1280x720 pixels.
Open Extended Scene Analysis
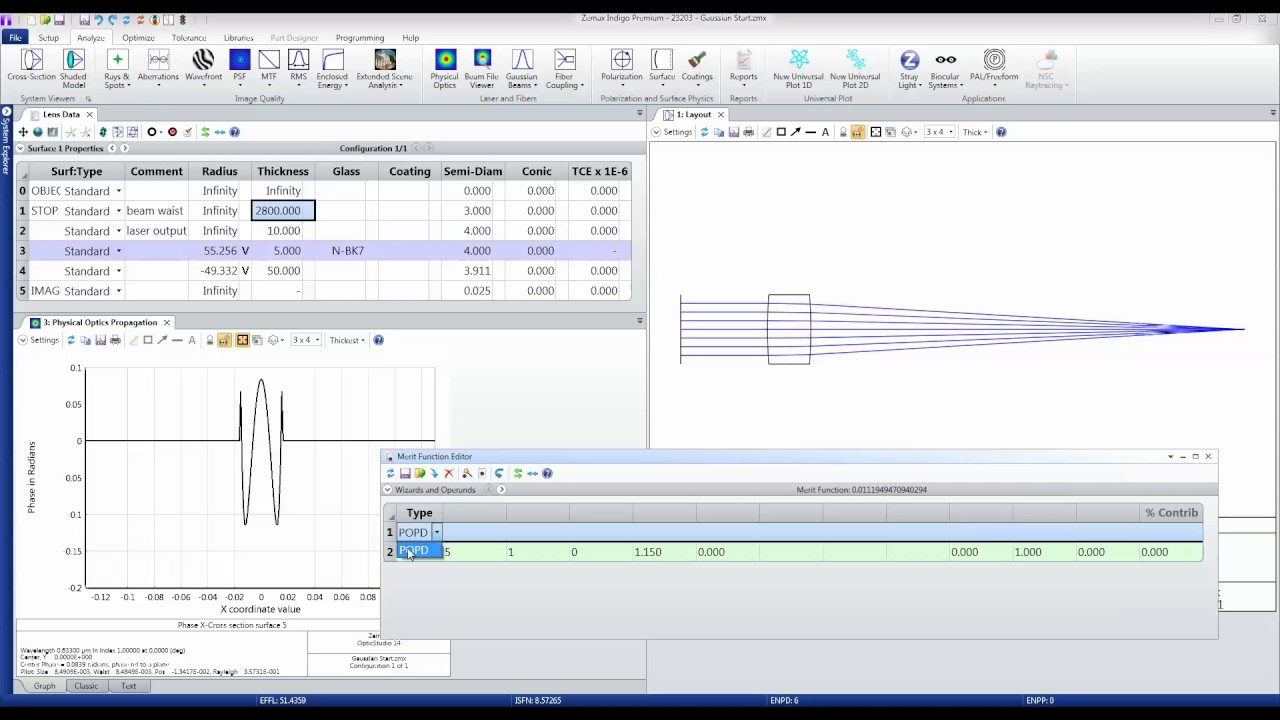pos(384,69)
